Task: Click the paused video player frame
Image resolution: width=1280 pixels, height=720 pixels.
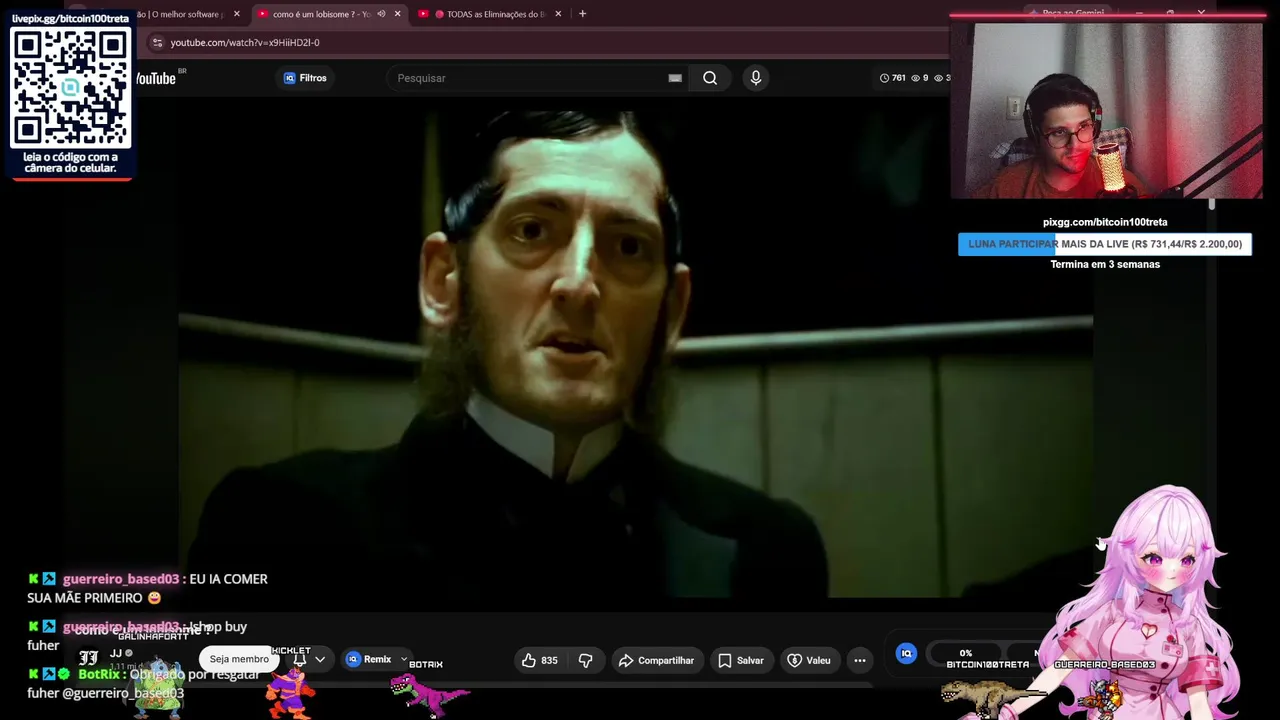Action: point(635,355)
